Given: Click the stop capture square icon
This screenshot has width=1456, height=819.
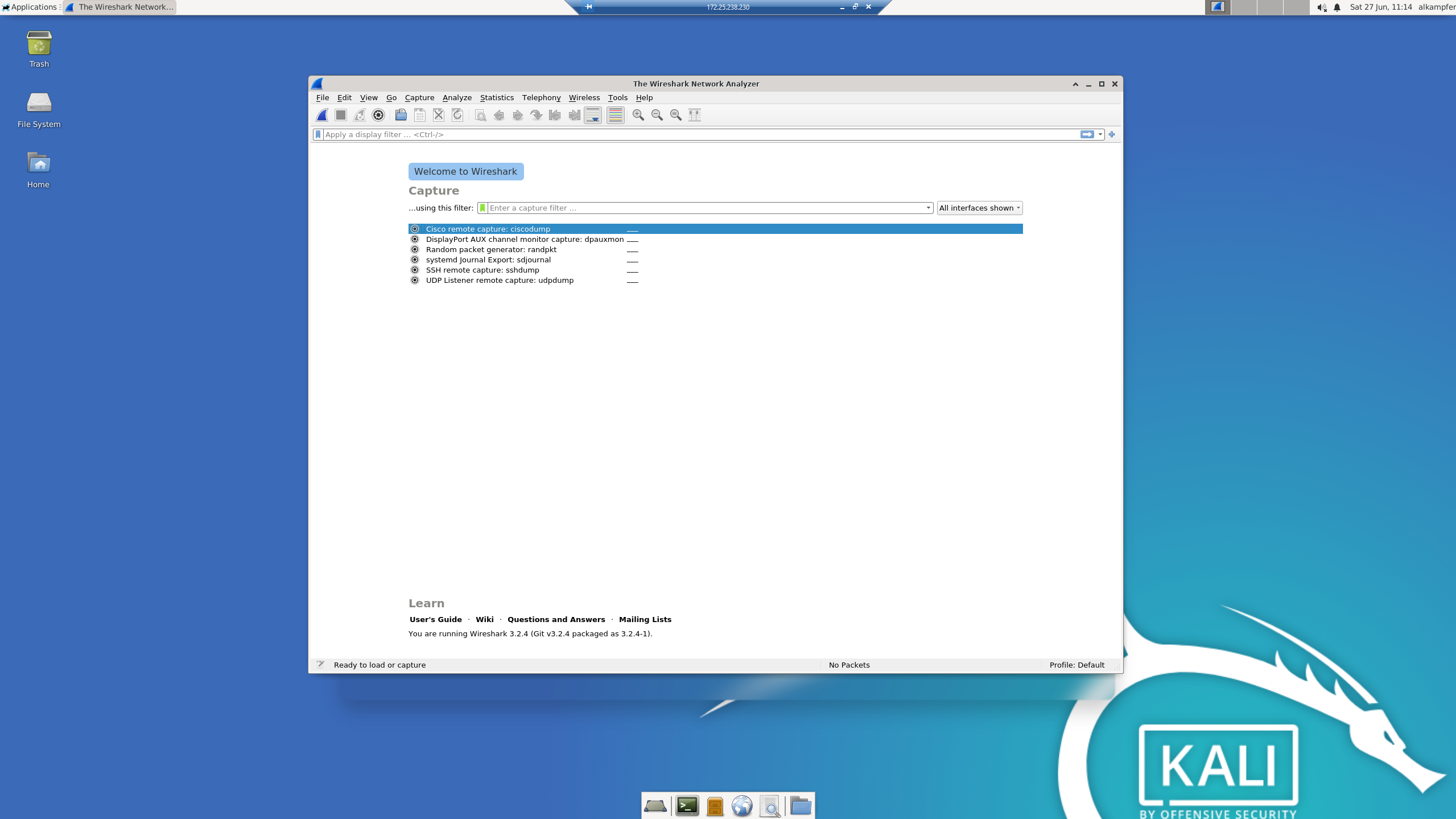Looking at the screenshot, I should point(341,116).
